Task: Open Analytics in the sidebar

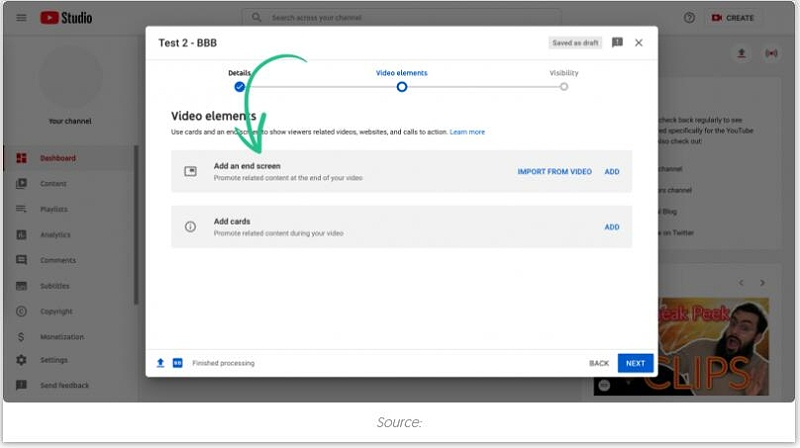Action: (55, 235)
